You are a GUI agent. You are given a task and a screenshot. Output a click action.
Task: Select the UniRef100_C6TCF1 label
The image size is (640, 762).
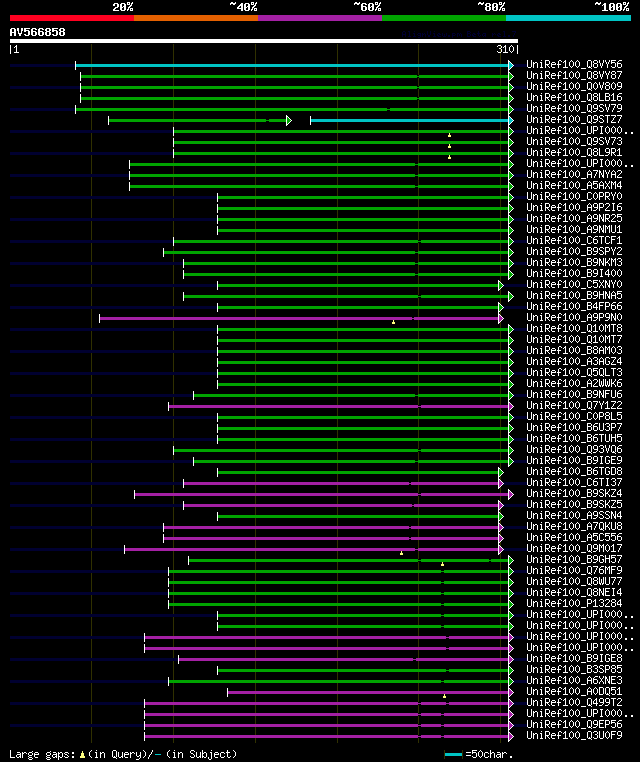(x=574, y=241)
